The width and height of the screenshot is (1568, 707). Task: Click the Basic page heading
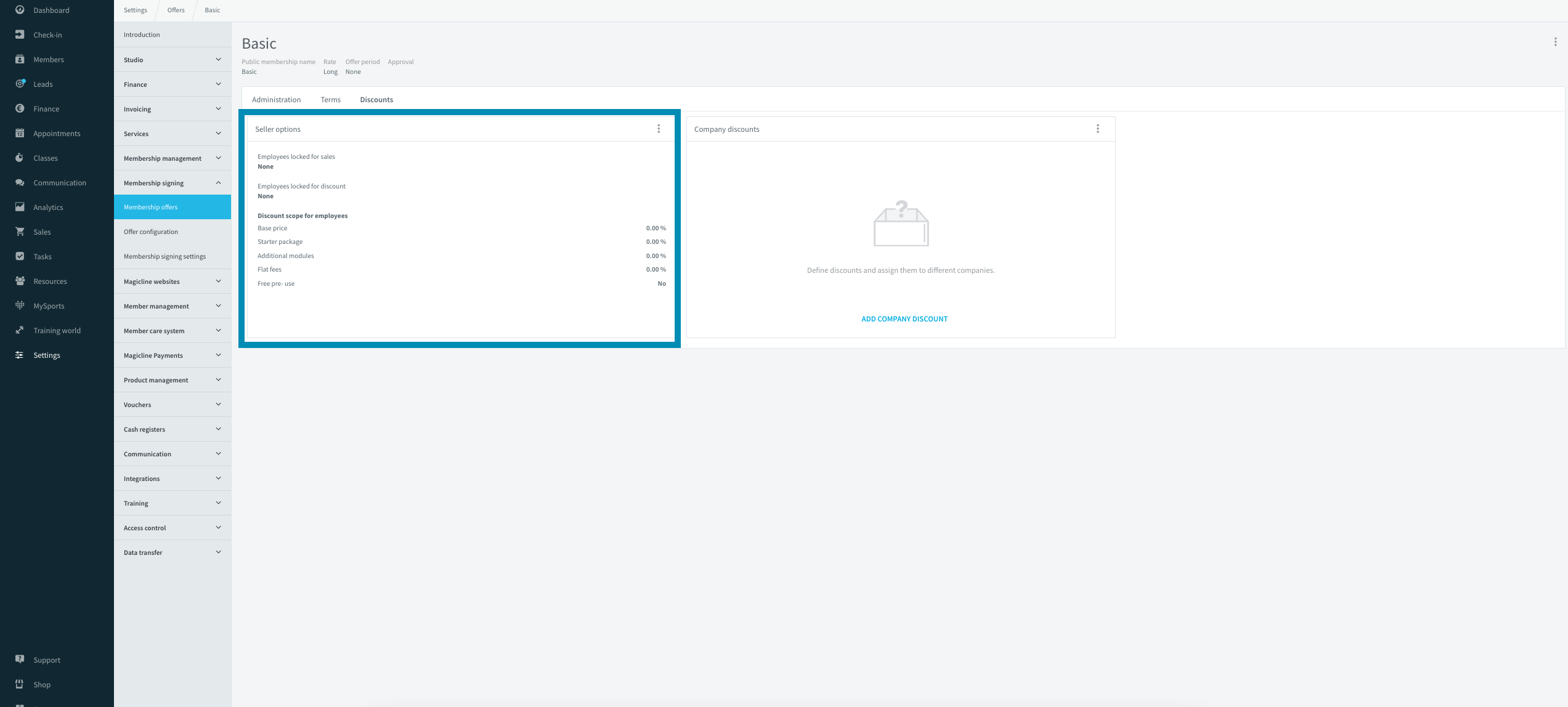(259, 43)
